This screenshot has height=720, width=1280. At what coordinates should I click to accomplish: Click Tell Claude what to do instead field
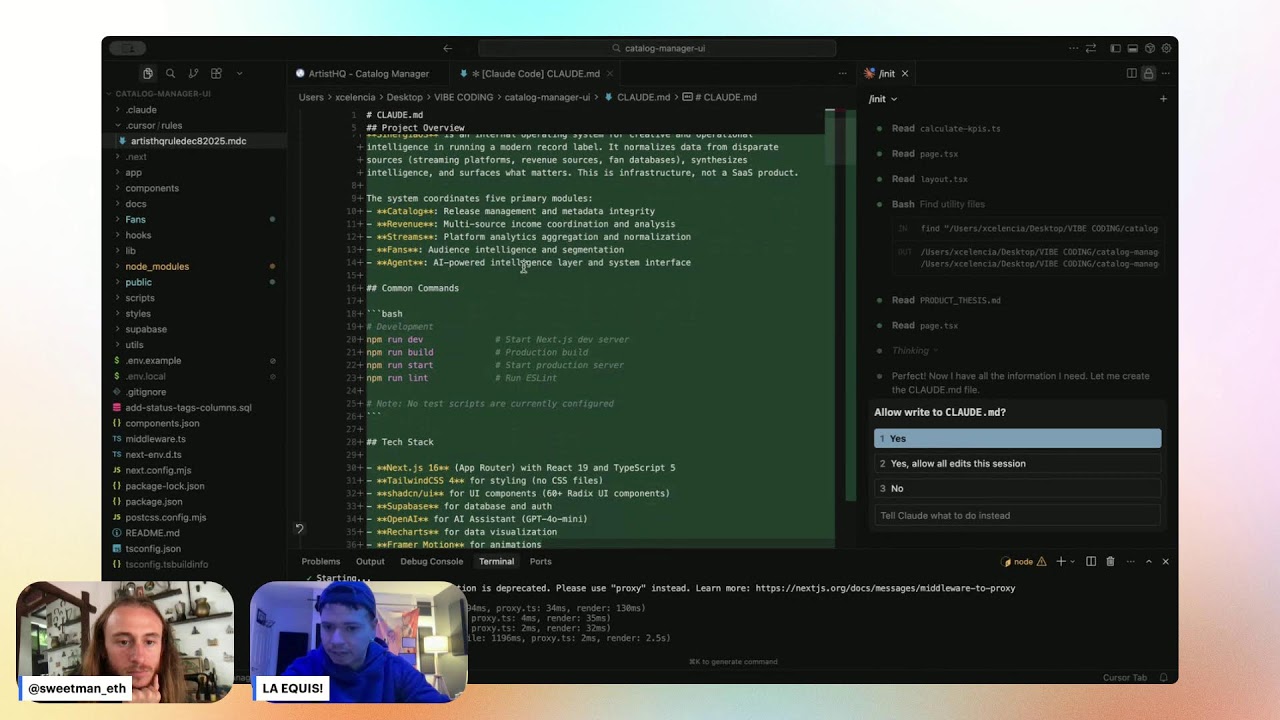1017,515
